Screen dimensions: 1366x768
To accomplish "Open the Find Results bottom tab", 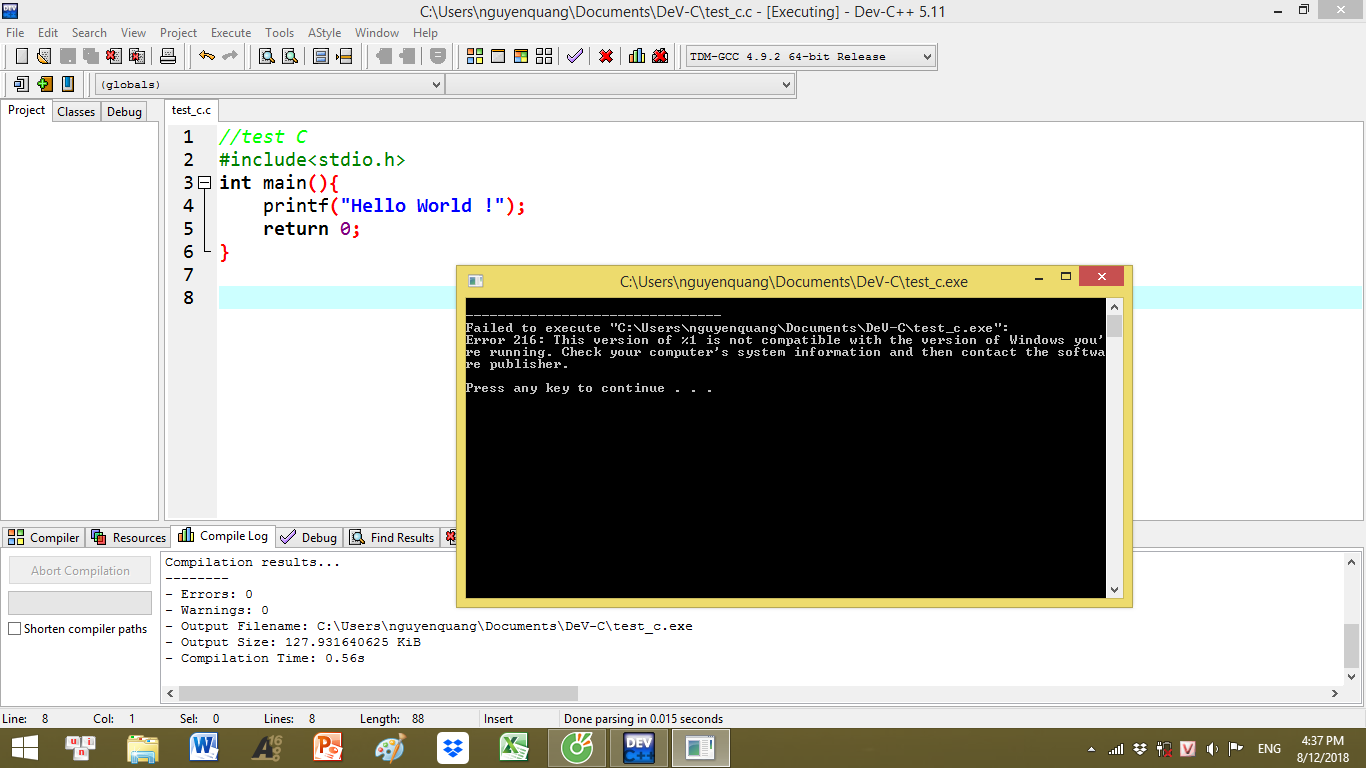I will pos(392,537).
